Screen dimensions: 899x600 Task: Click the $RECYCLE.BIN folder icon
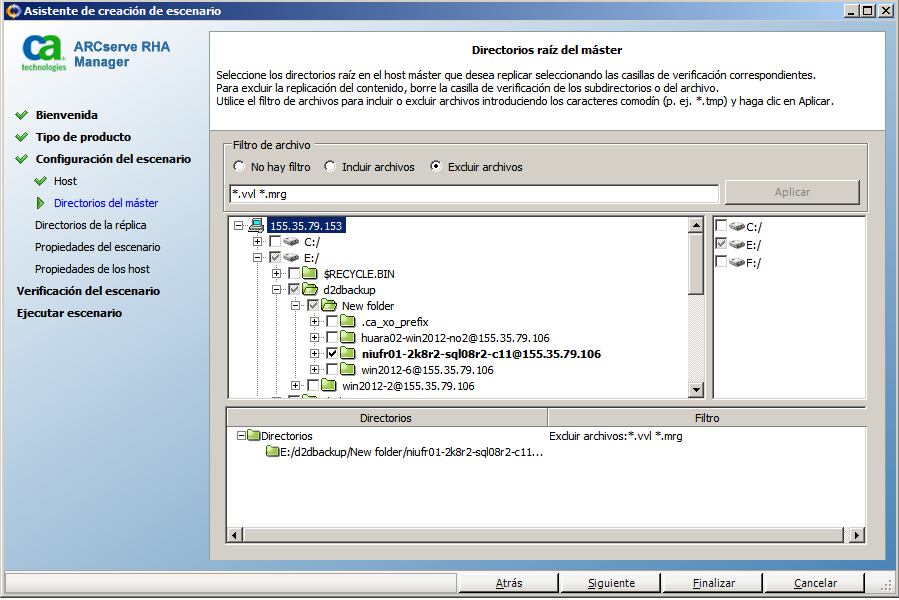[310, 274]
